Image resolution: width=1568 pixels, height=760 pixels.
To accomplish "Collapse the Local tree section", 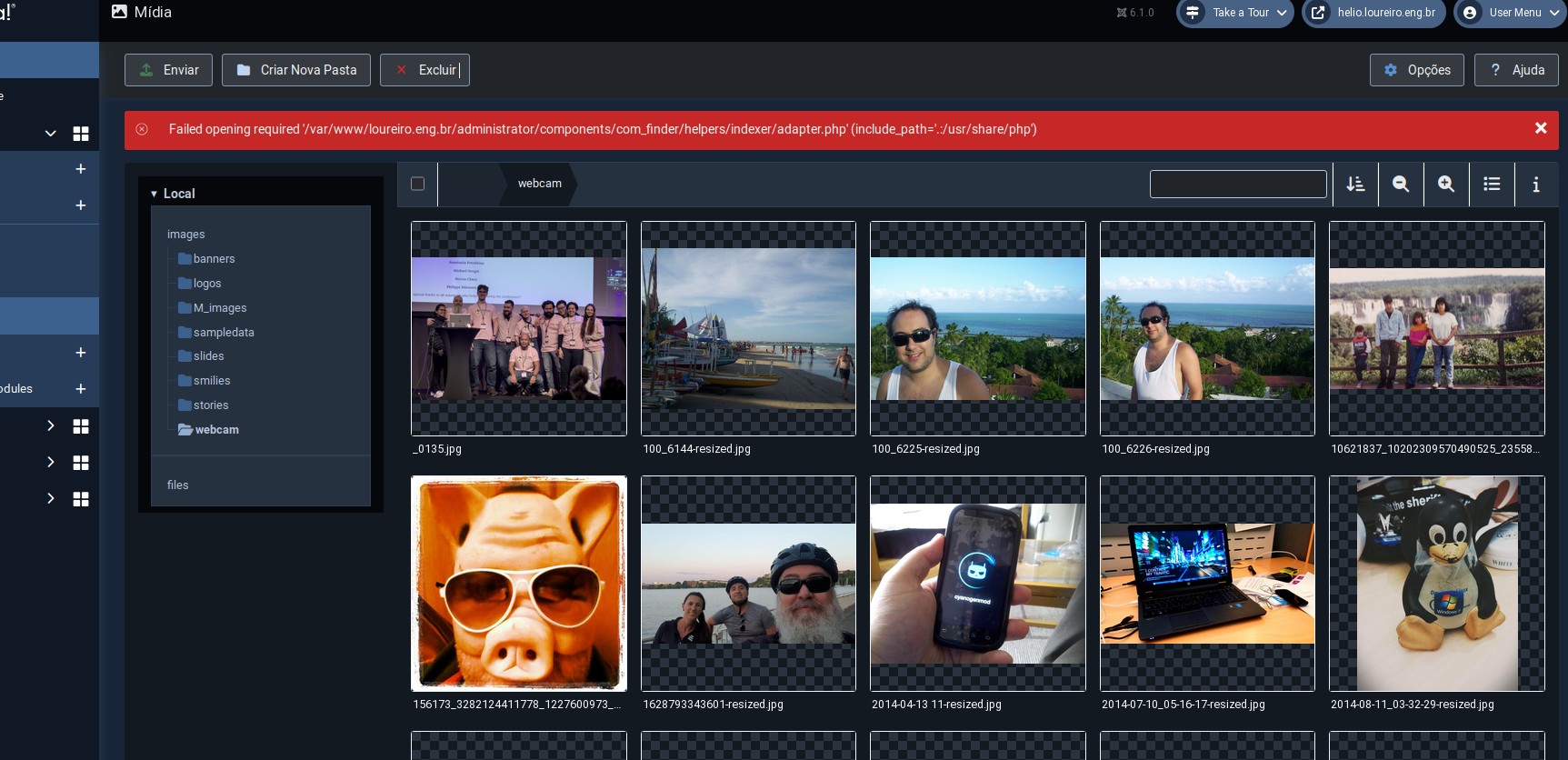I will pyautogui.click(x=155, y=194).
